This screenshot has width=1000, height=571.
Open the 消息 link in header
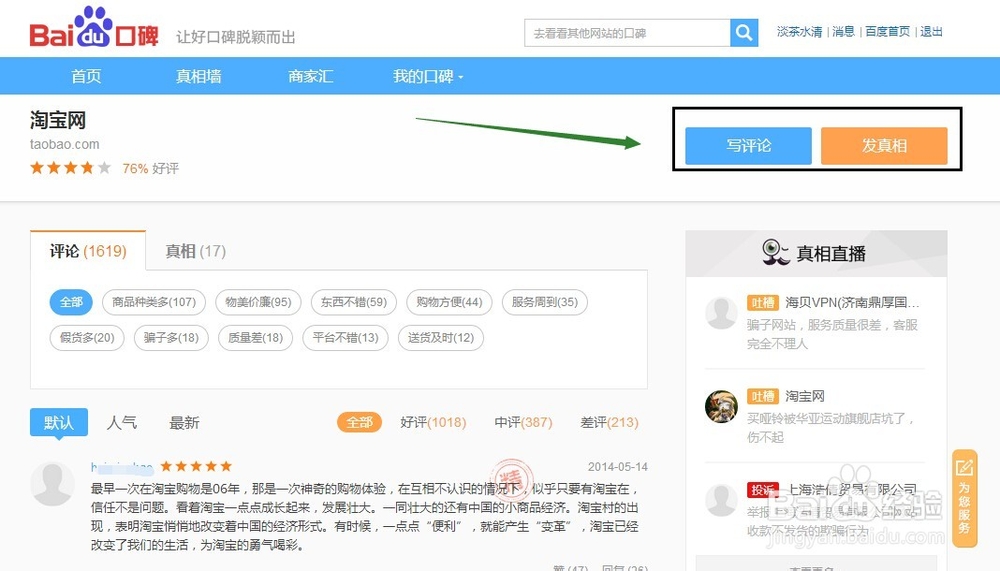pyautogui.click(x=843, y=31)
